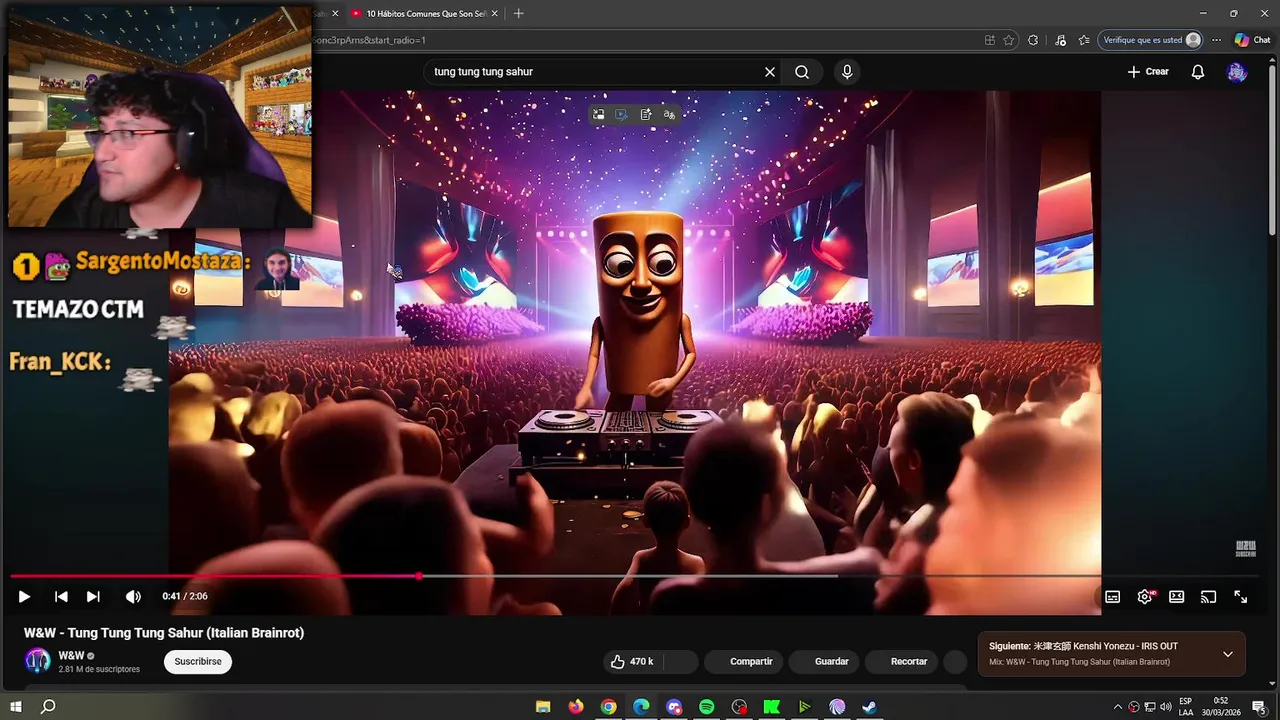Image resolution: width=1280 pixels, height=720 pixels.
Task: Open the Crear menu
Action: pyautogui.click(x=1148, y=72)
